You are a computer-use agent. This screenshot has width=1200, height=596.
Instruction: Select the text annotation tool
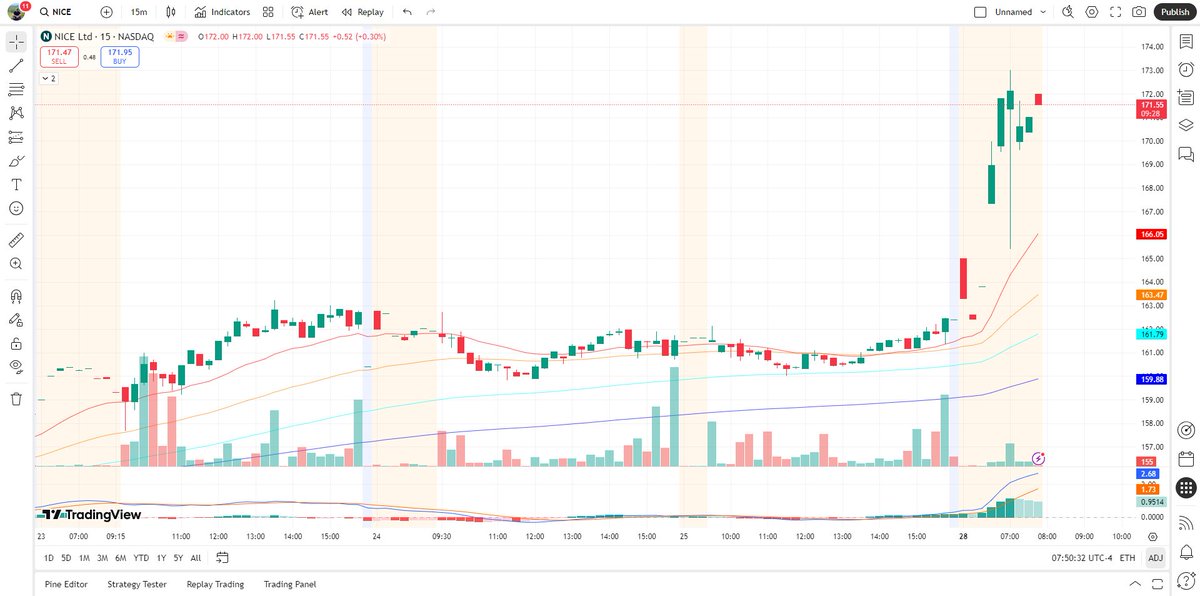(16, 185)
